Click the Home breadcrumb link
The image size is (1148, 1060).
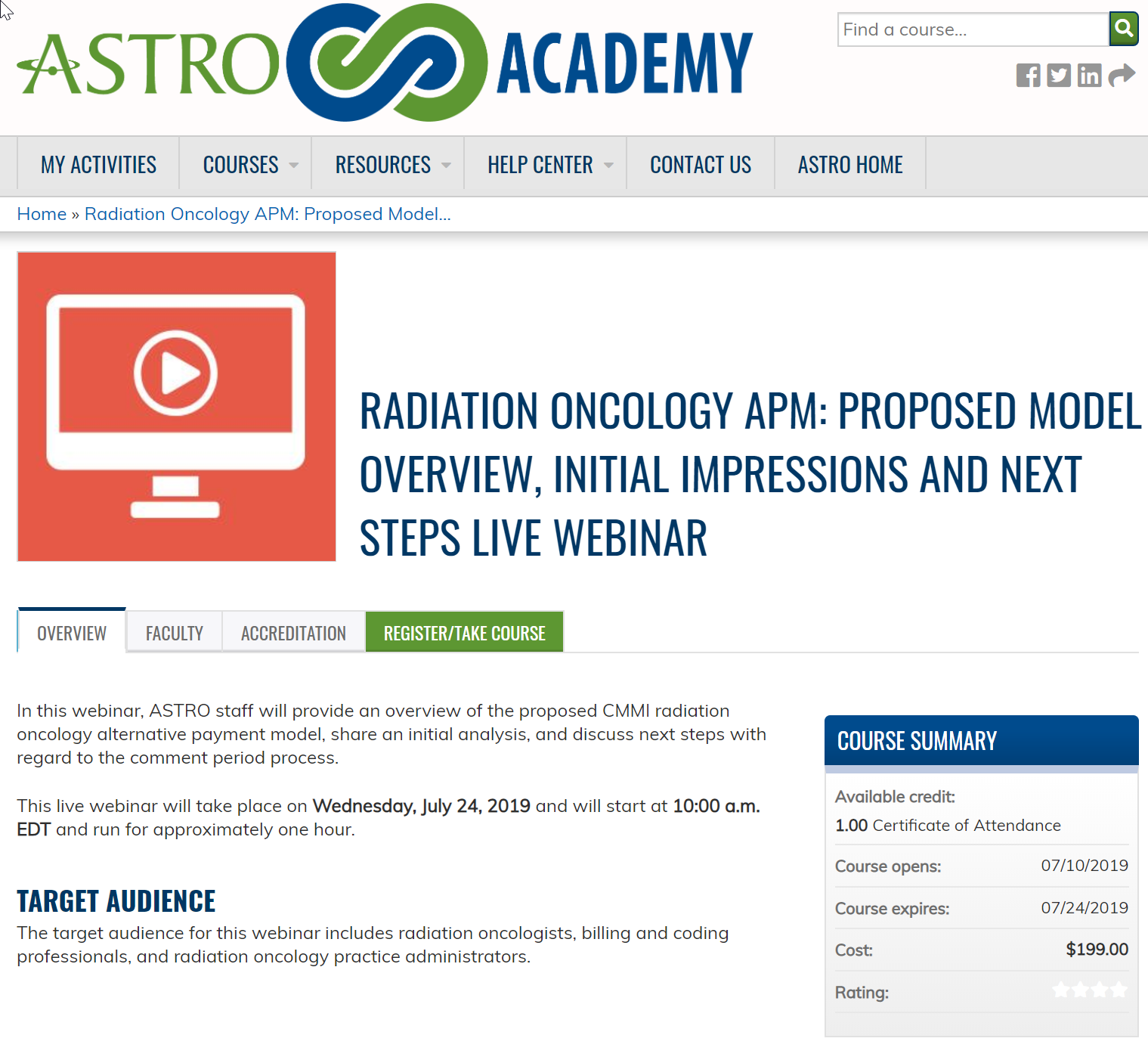click(x=42, y=214)
